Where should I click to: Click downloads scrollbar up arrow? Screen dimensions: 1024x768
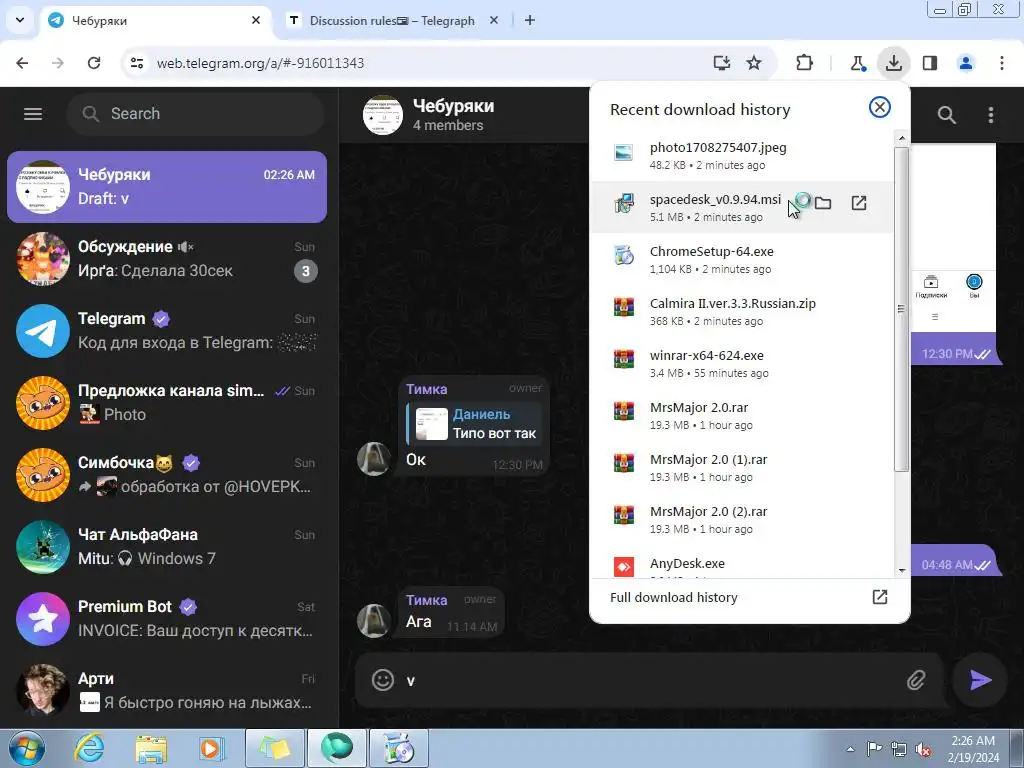tap(902, 138)
